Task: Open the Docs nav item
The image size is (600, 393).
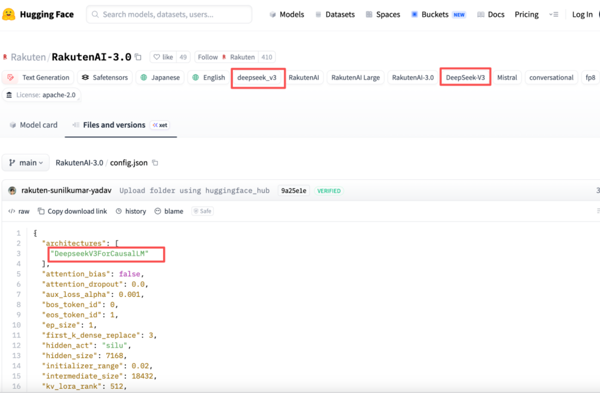Action: coord(491,15)
